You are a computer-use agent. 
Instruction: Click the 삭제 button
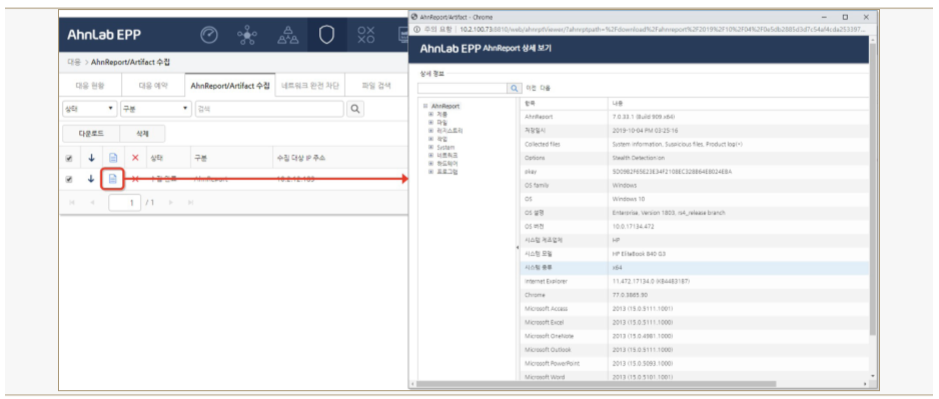143,134
